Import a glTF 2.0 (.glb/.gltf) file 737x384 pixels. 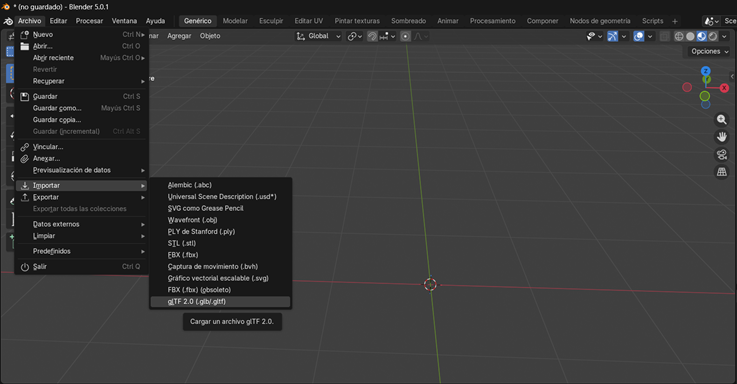(220, 302)
